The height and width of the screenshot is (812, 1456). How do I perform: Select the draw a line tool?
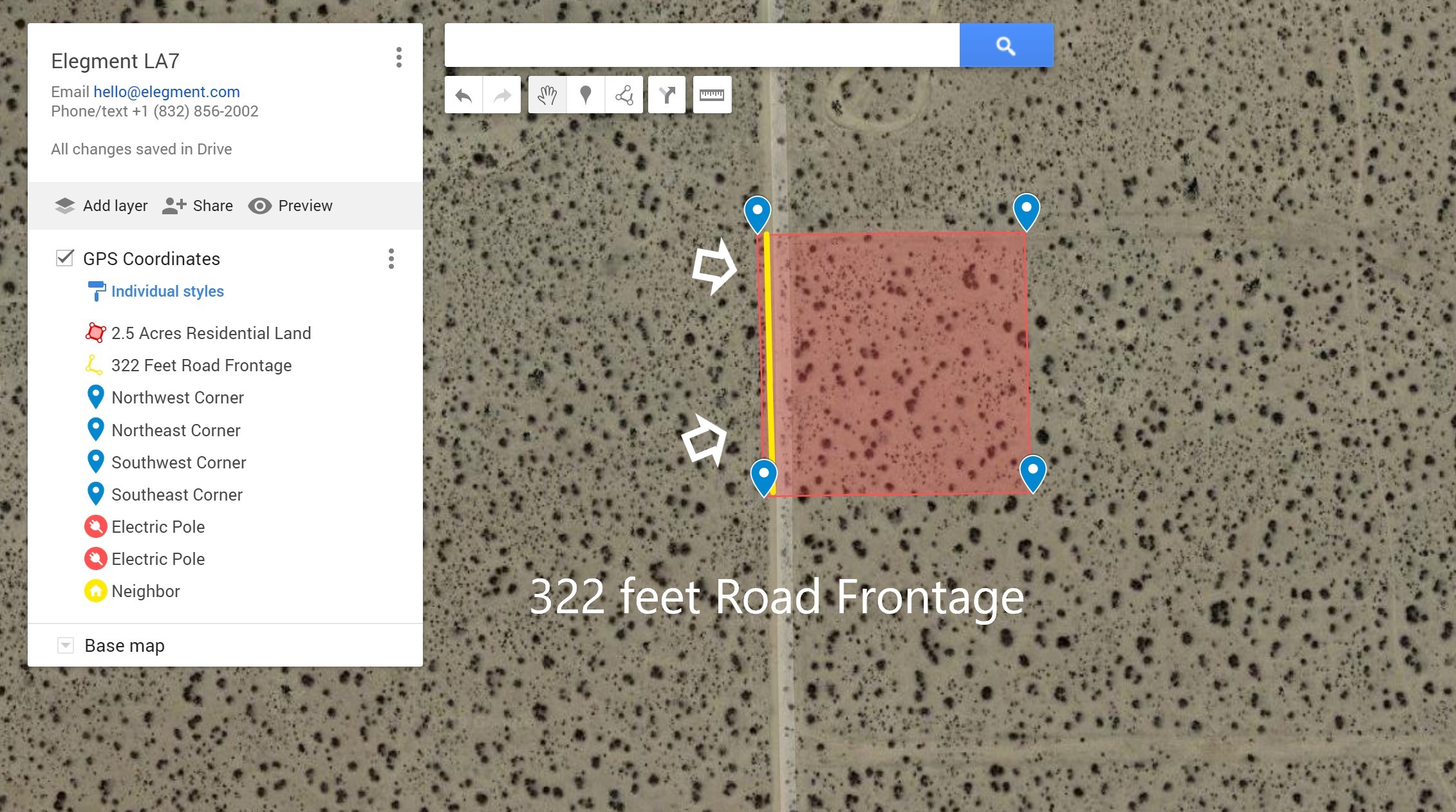(624, 96)
